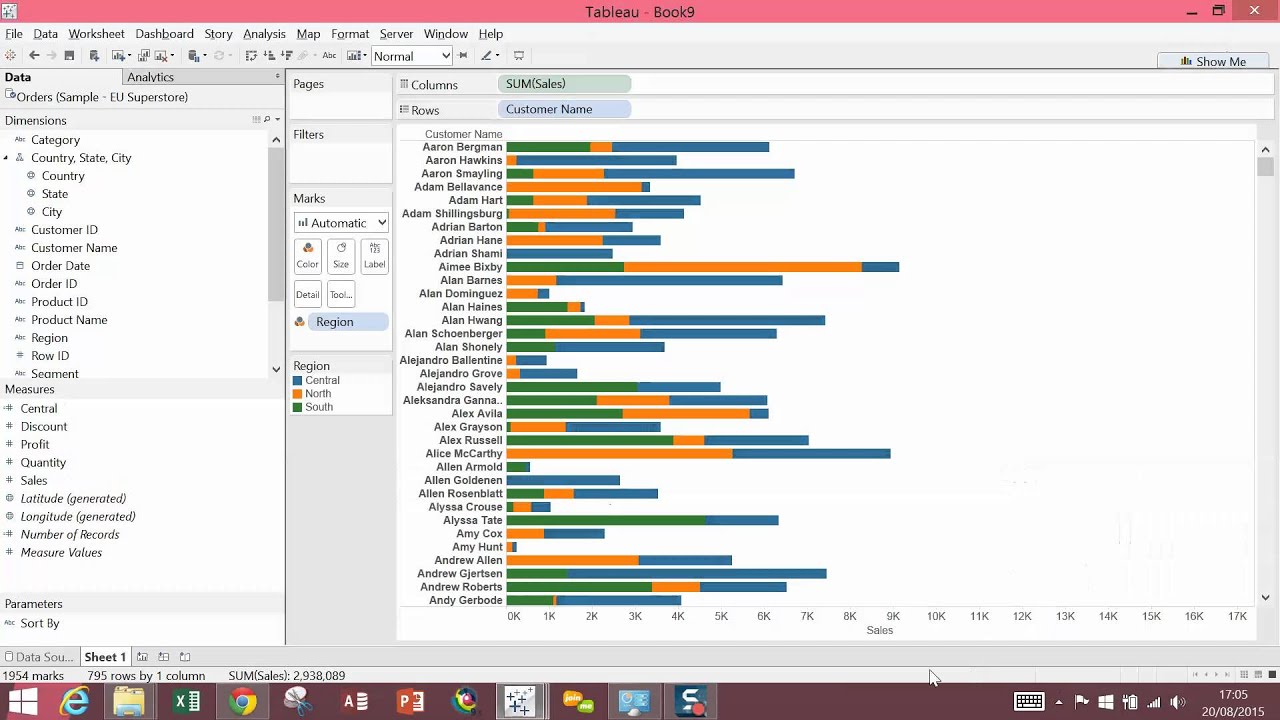Click the New Data Source icon
Viewport: 1280px width, 720px height.
[x=94, y=56]
